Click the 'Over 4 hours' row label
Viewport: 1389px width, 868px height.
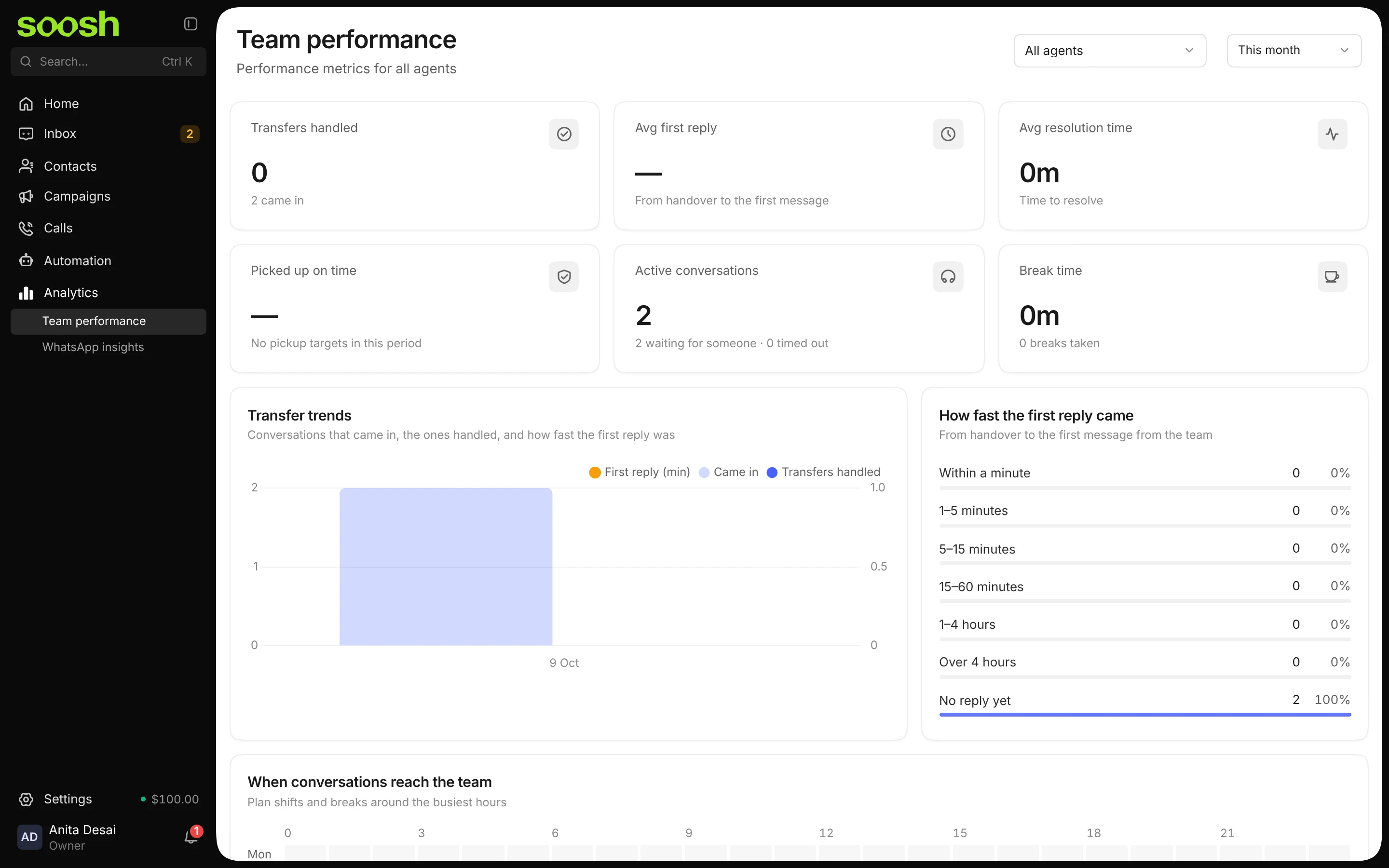pyautogui.click(x=977, y=662)
